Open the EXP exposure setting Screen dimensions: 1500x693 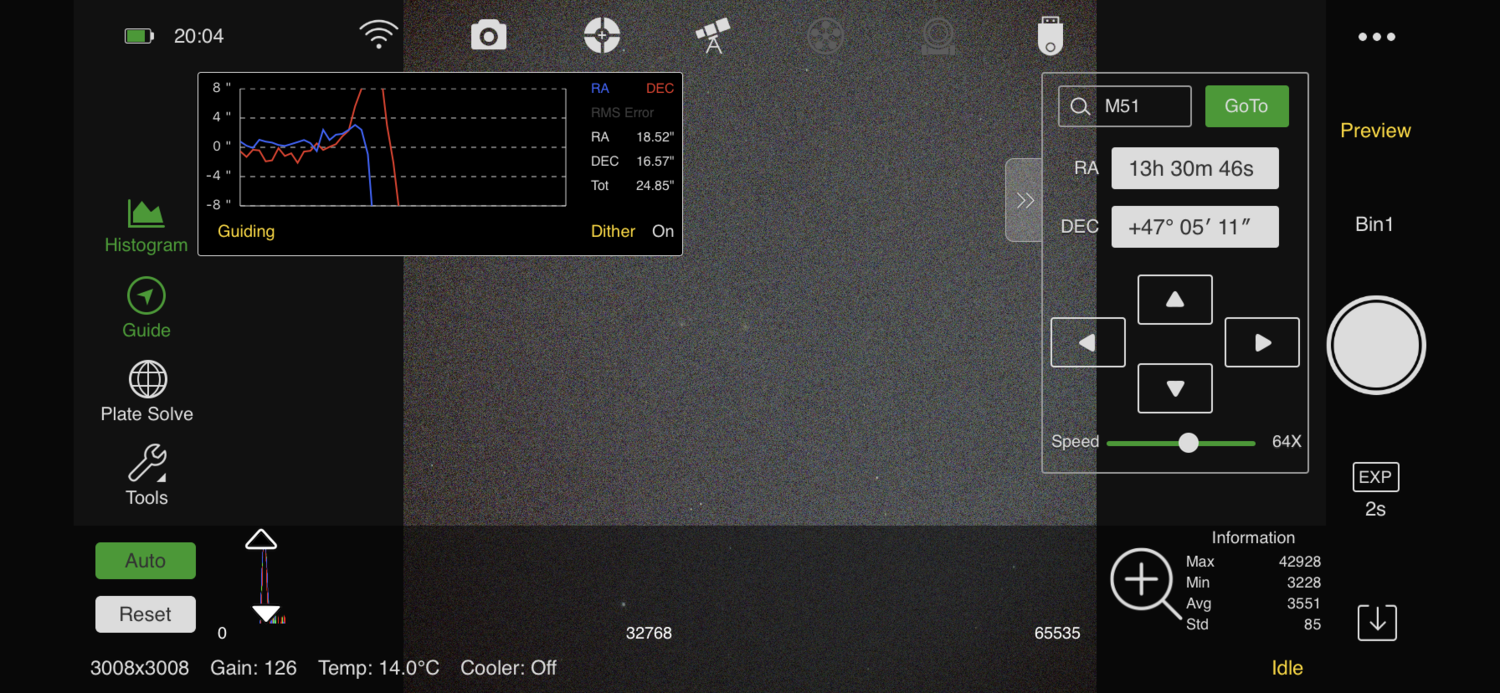[1375, 478]
